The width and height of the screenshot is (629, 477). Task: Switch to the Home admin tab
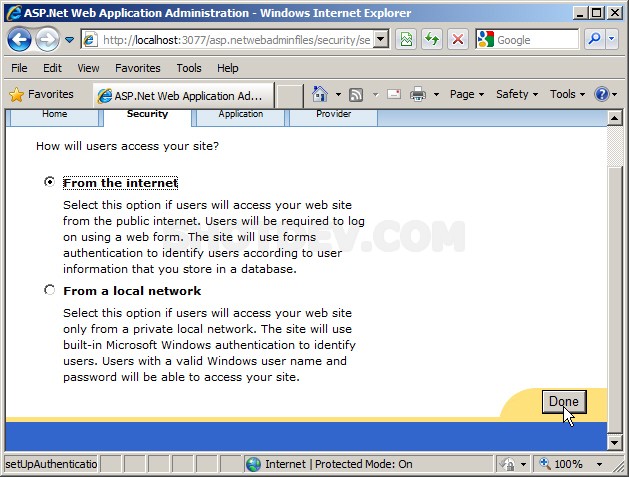[55, 117]
